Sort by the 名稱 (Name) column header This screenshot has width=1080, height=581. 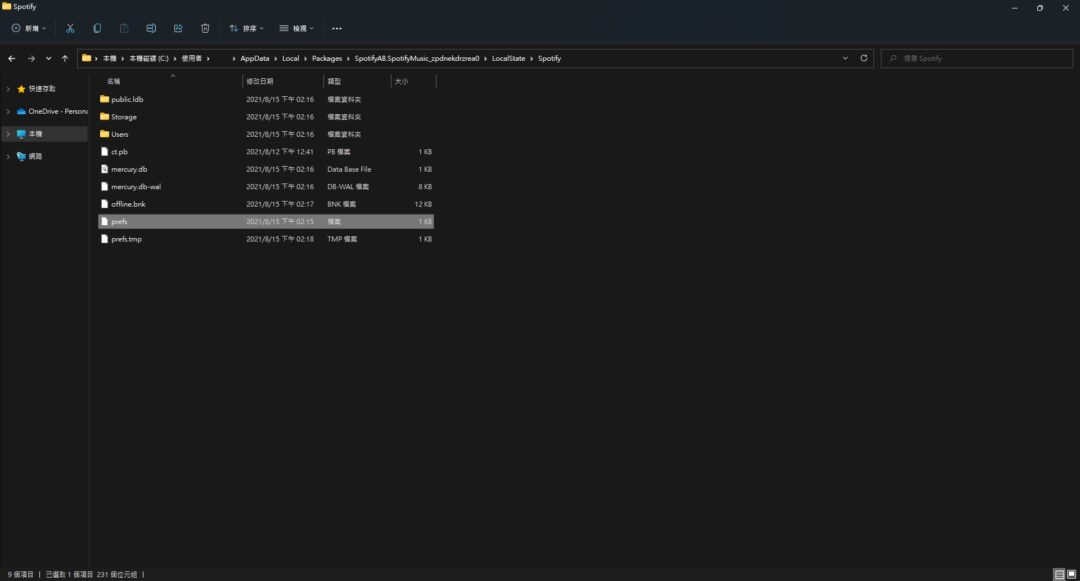click(x=114, y=81)
